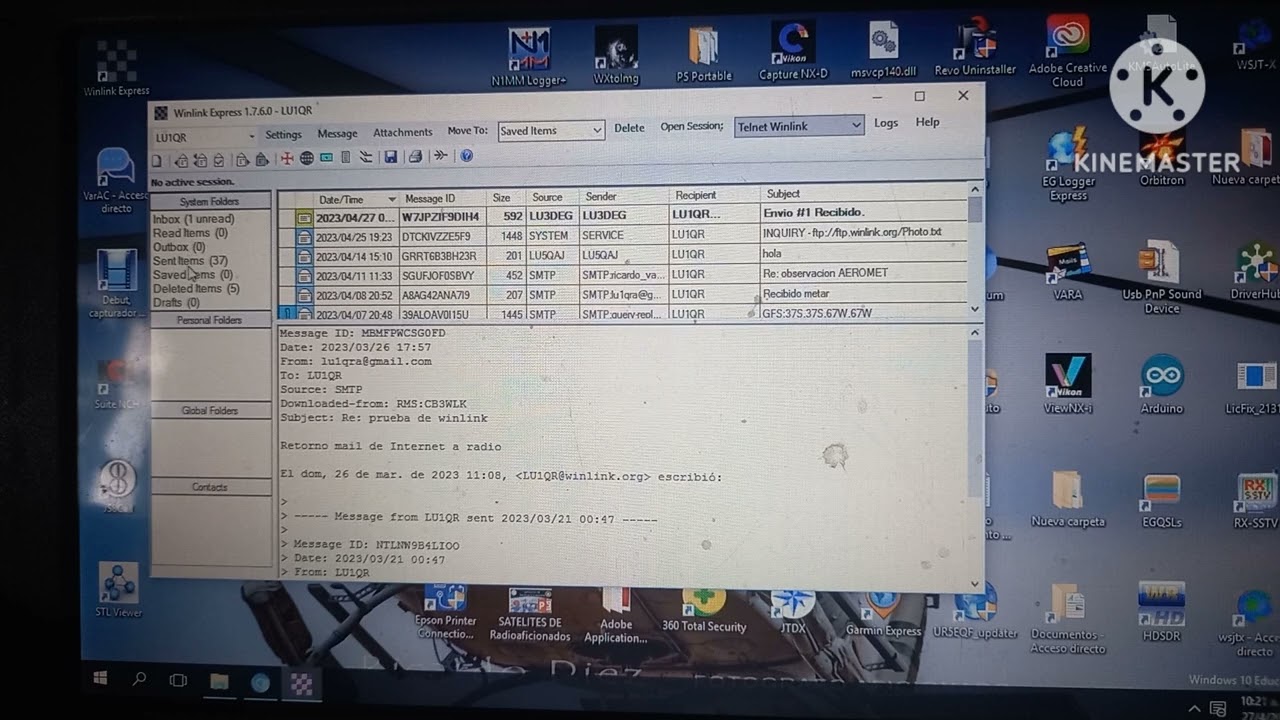The image size is (1280, 720).
Task: Select Deleted Items (5) folder
Action: point(196,289)
